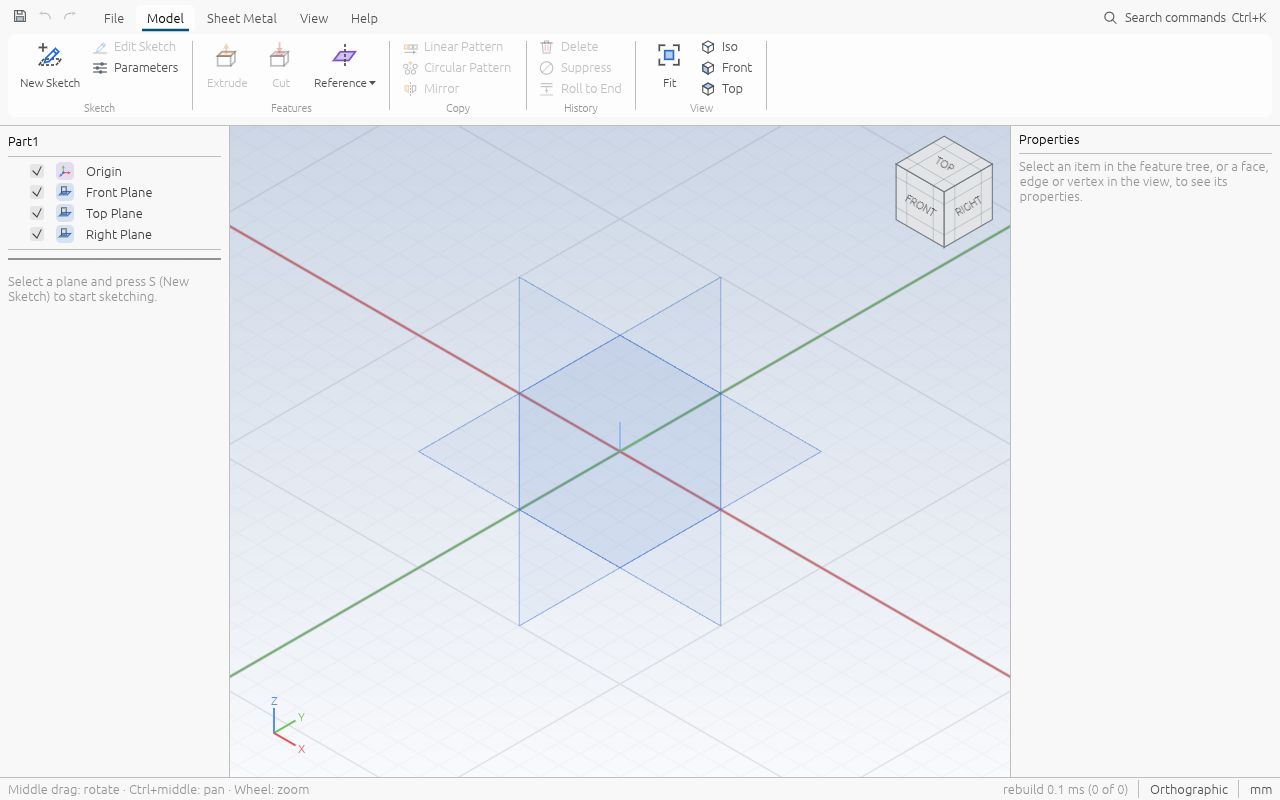Image resolution: width=1280 pixels, height=800 pixels.
Task: Click the Mirror tool
Action: click(431, 89)
